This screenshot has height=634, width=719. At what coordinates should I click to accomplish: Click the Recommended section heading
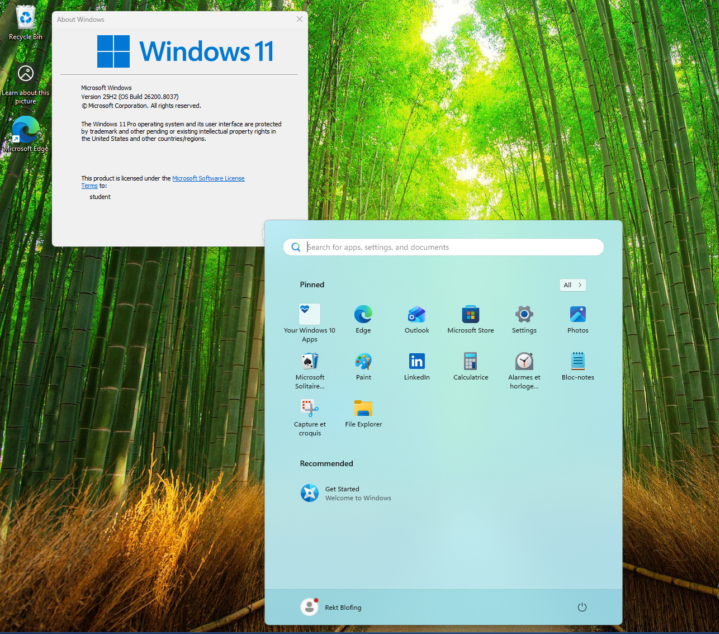click(326, 463)
